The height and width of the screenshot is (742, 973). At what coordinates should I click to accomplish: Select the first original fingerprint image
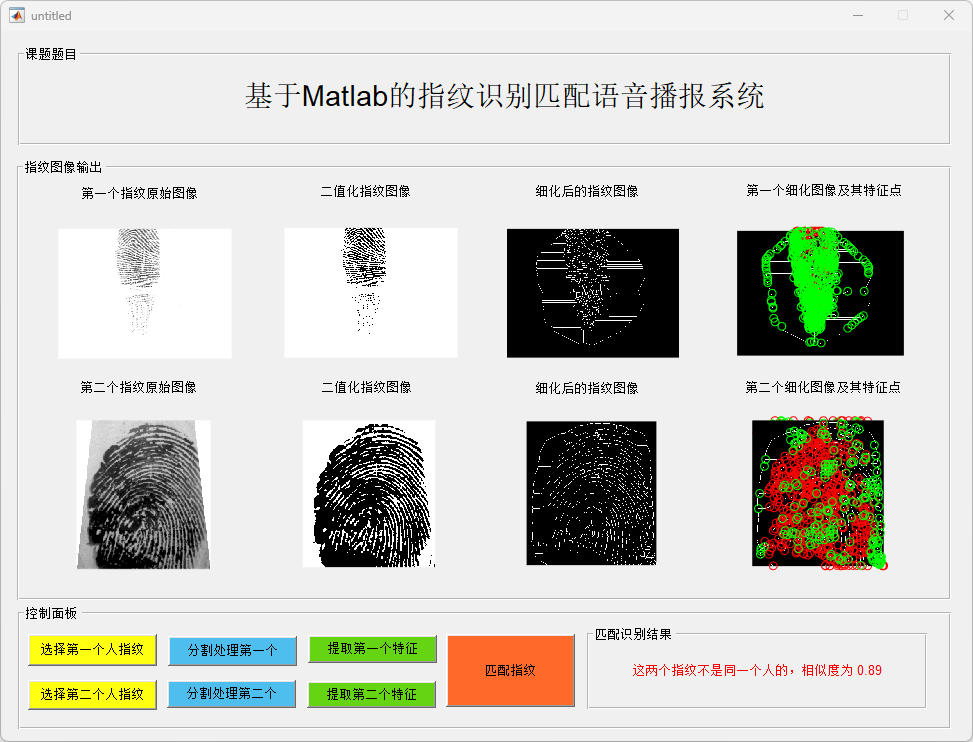pos(145,293)
